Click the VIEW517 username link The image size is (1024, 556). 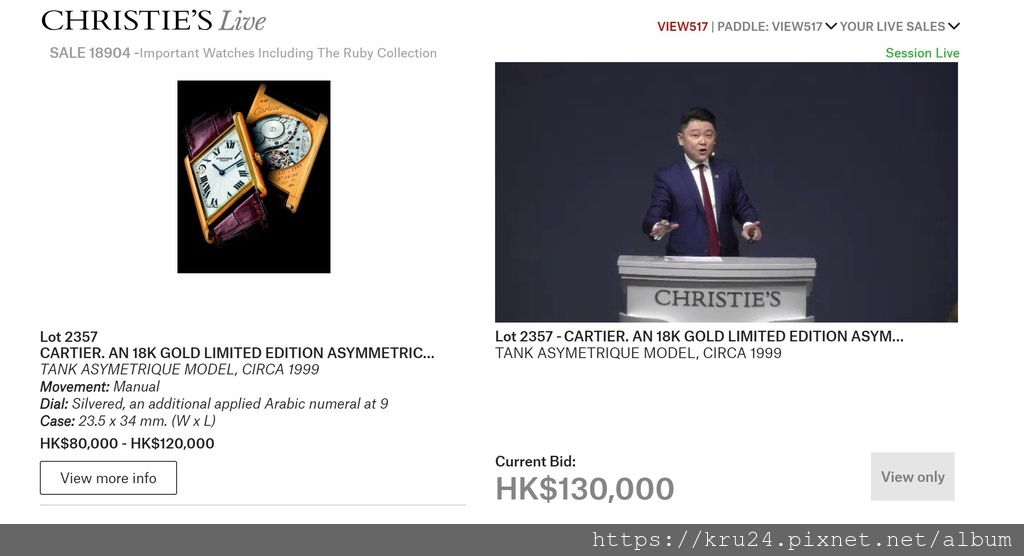pos(682,26)
